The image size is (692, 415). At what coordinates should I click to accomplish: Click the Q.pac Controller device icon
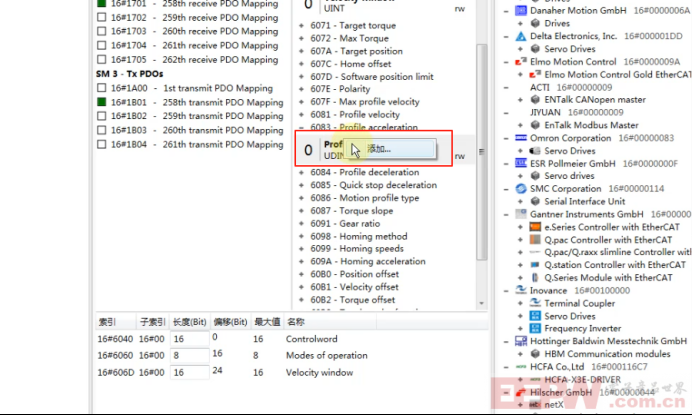[x=535, y=240]
